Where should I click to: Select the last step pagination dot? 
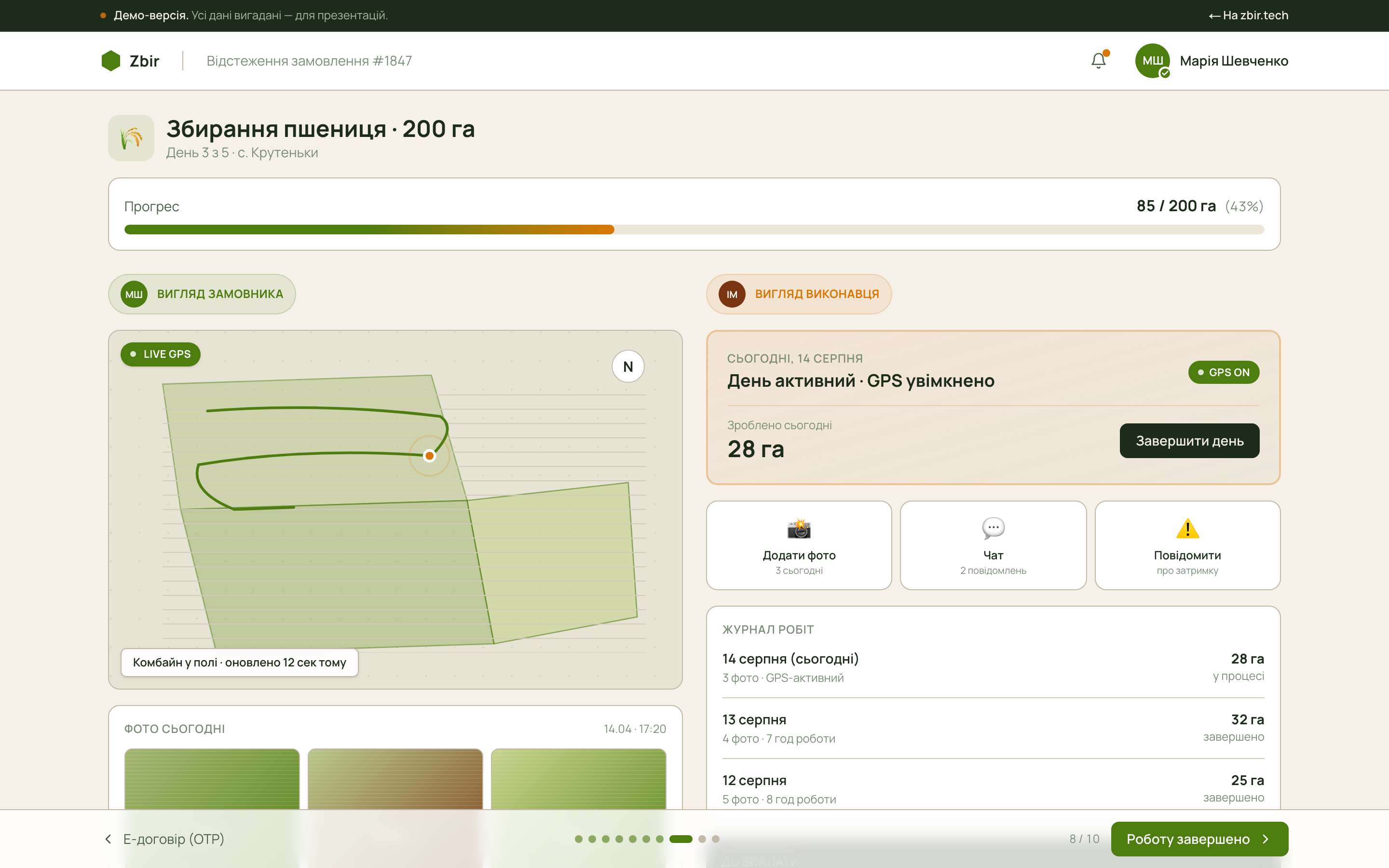(x=716, y=839)
